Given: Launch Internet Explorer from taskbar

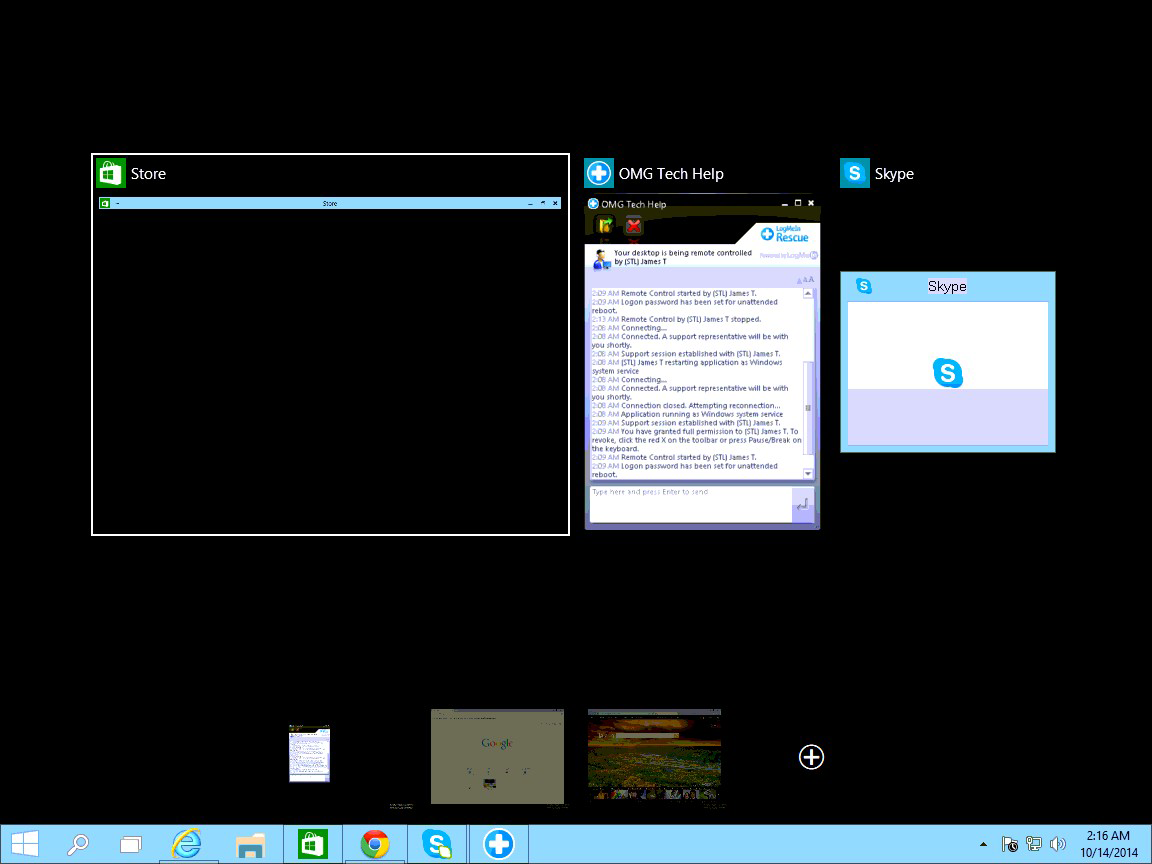Looking at the screenshot, I should click(186, 844).
